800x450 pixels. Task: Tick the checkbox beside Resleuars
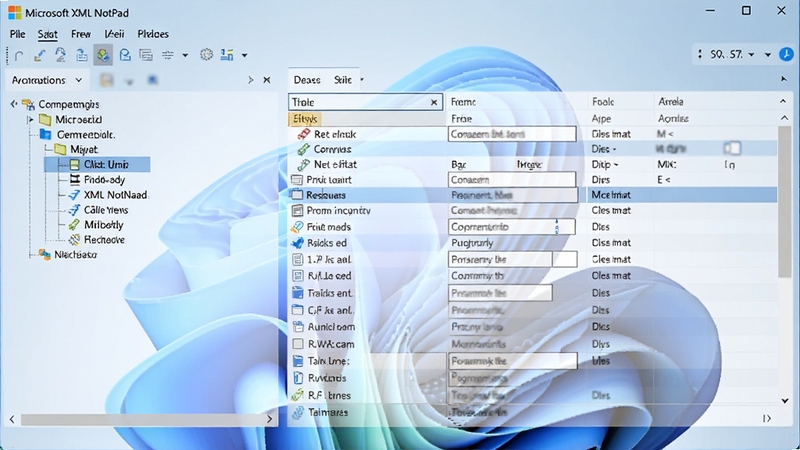296,194
